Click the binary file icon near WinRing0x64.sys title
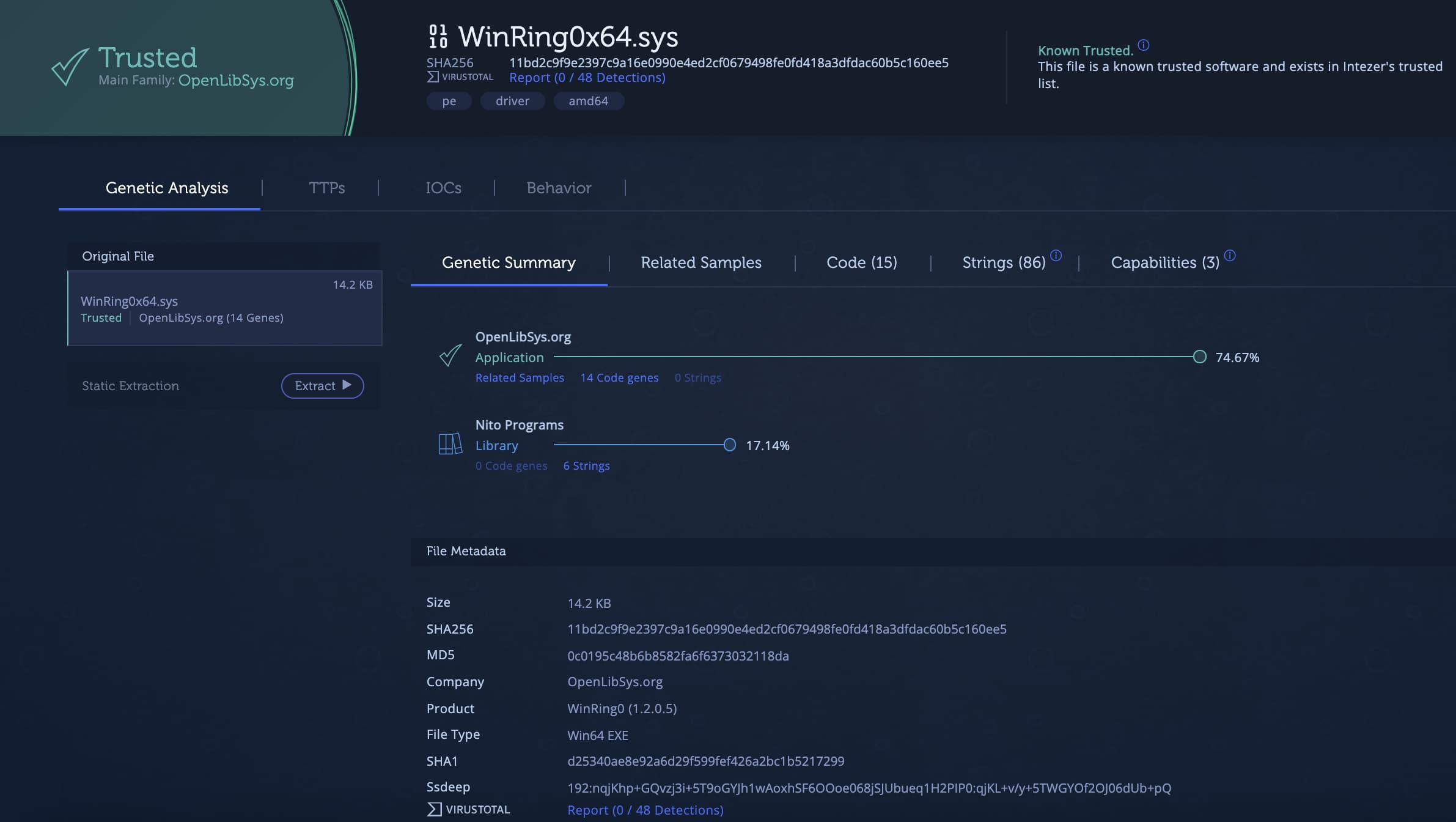The image size is (1456, 822). pyautogui.click(x=438, y=37)
